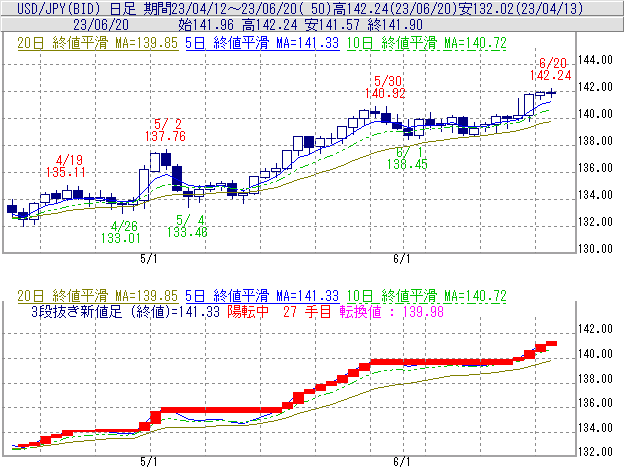
Task: Click the opening price 始141.96
Action: [206, 25]
